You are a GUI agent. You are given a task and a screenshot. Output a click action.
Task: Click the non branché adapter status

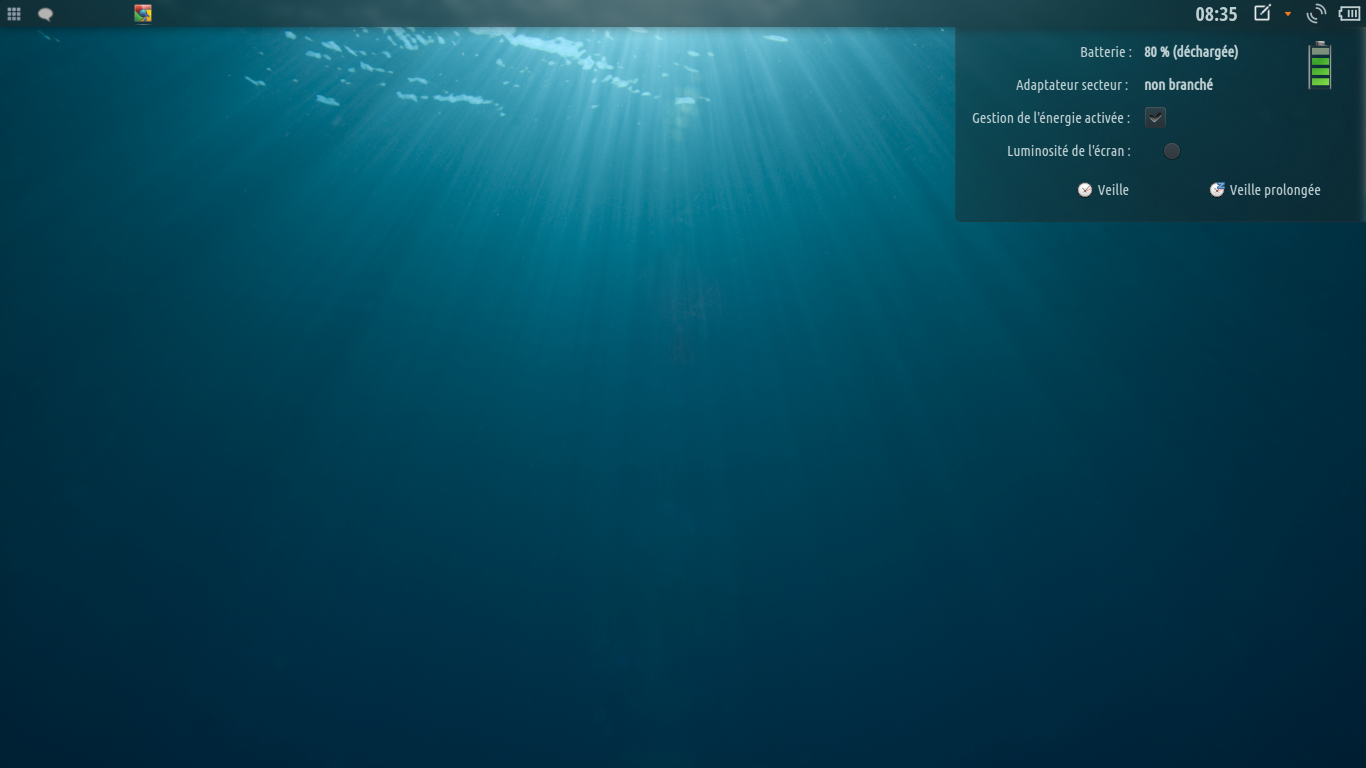pyautogui.click(x=1179, y=85)
